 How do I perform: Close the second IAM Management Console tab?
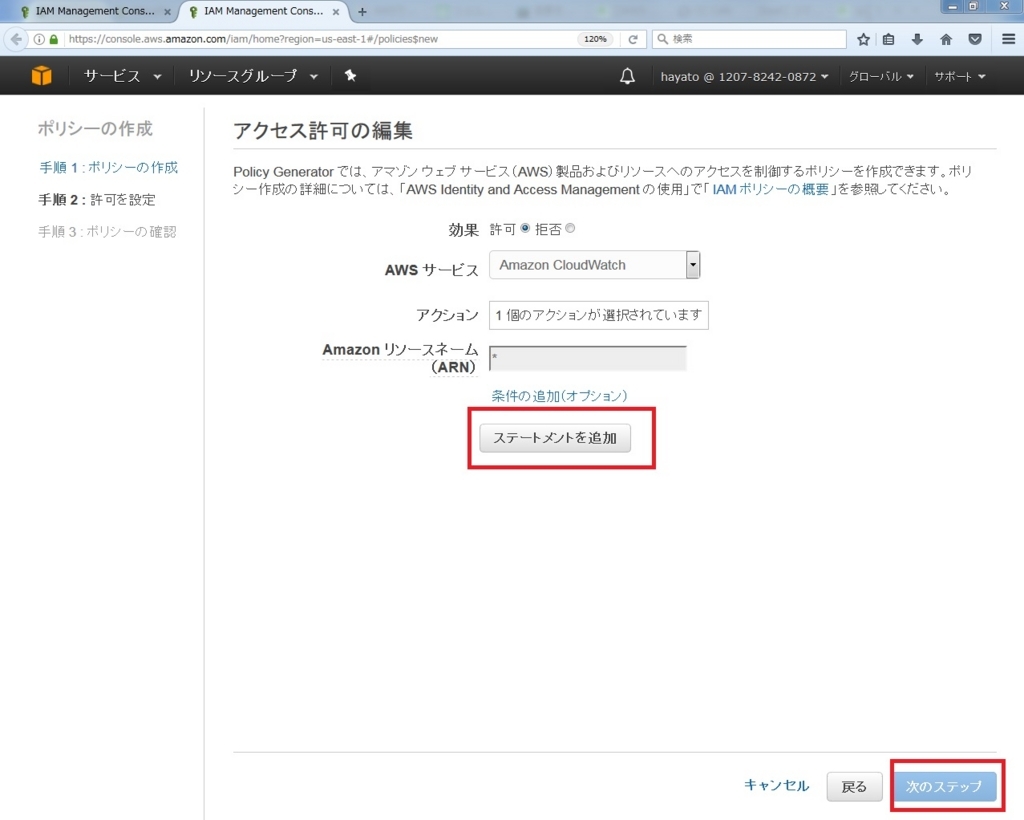pyautogui.click(x=336, y=12)
